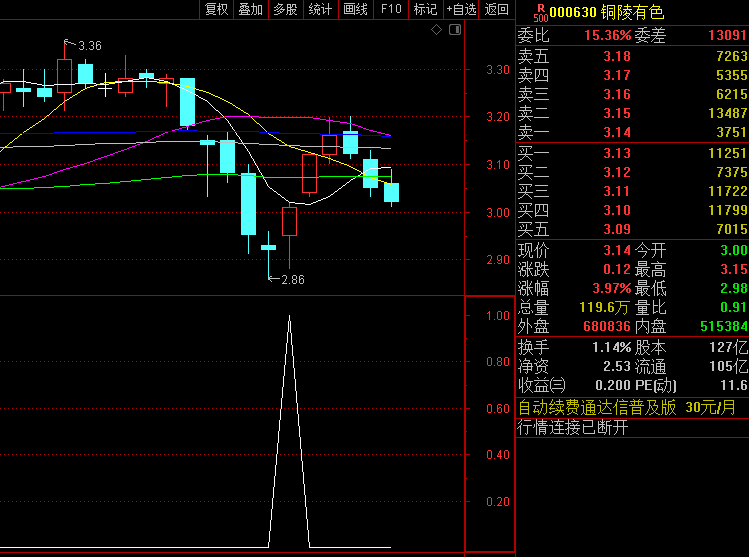749x557 pixels.
Task: Open the 复权 toolbar option
Action: pyautogui.click(x=216, y=9)
